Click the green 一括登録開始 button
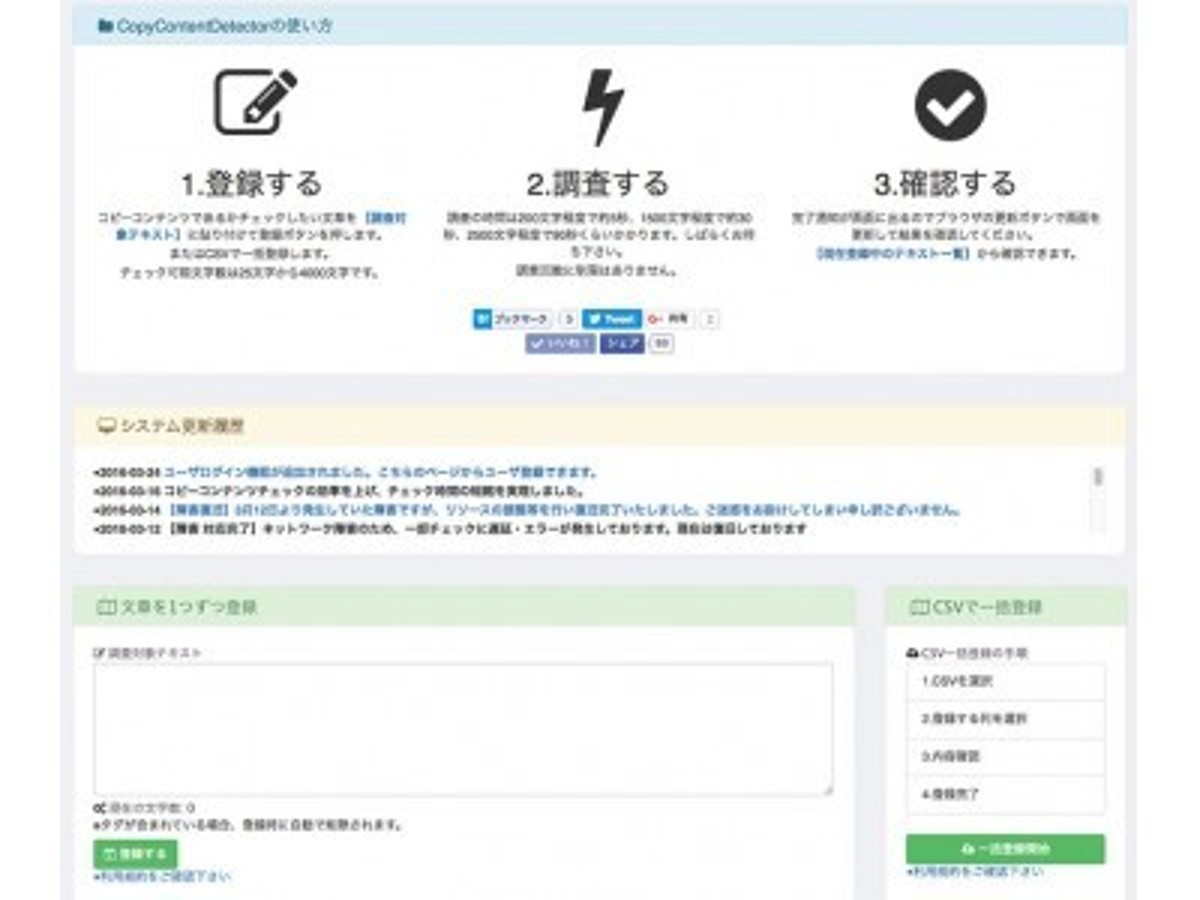This screenshot has height=900, width=1200. 1005,848
